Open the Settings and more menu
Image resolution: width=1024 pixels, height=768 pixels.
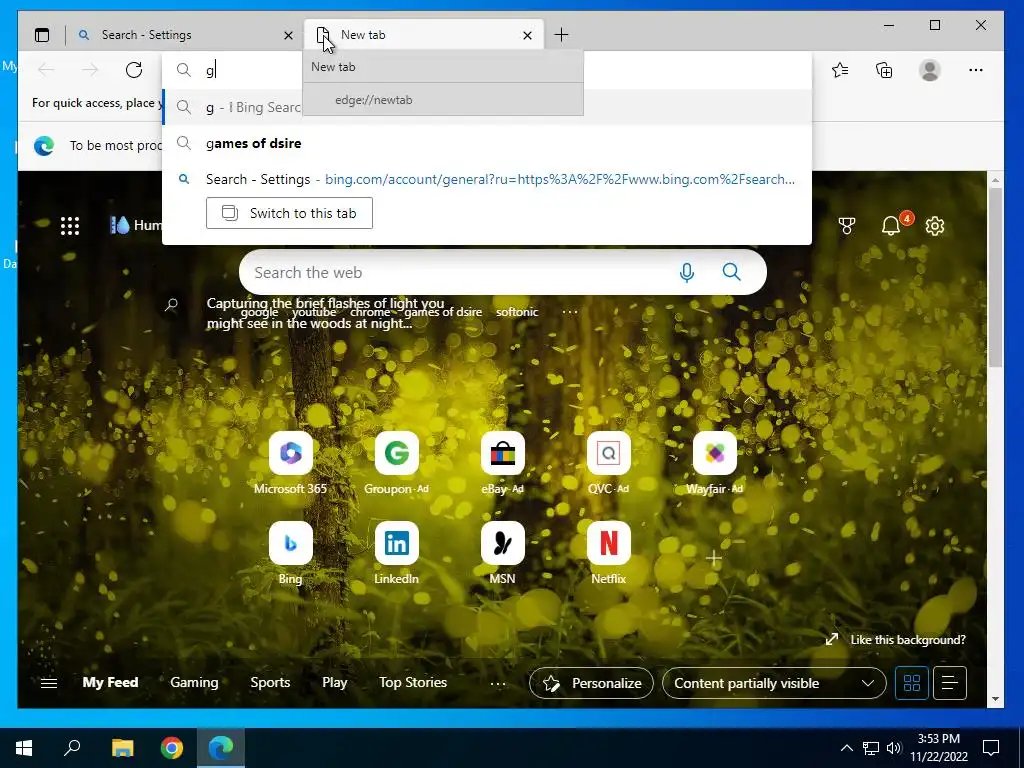coord(976,70)
